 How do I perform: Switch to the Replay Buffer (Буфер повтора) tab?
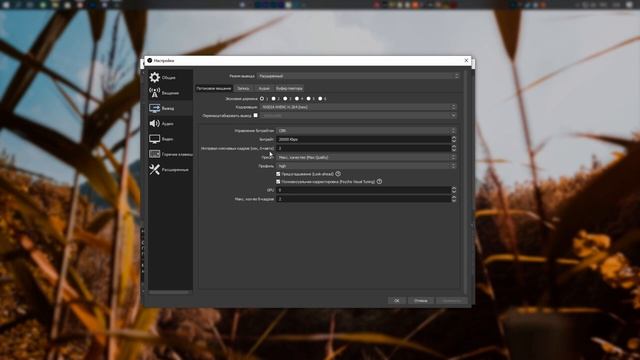(289, 88)
